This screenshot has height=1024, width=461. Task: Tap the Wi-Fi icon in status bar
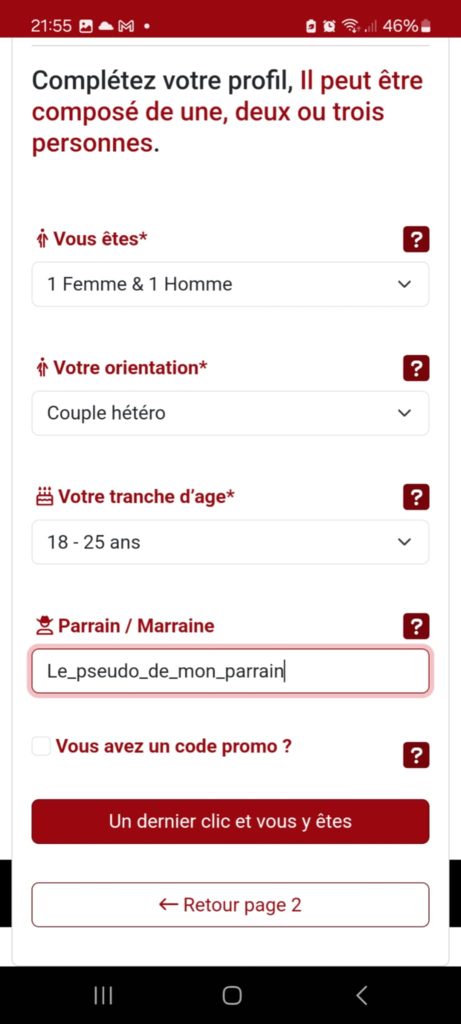click(x=350, y=26)
